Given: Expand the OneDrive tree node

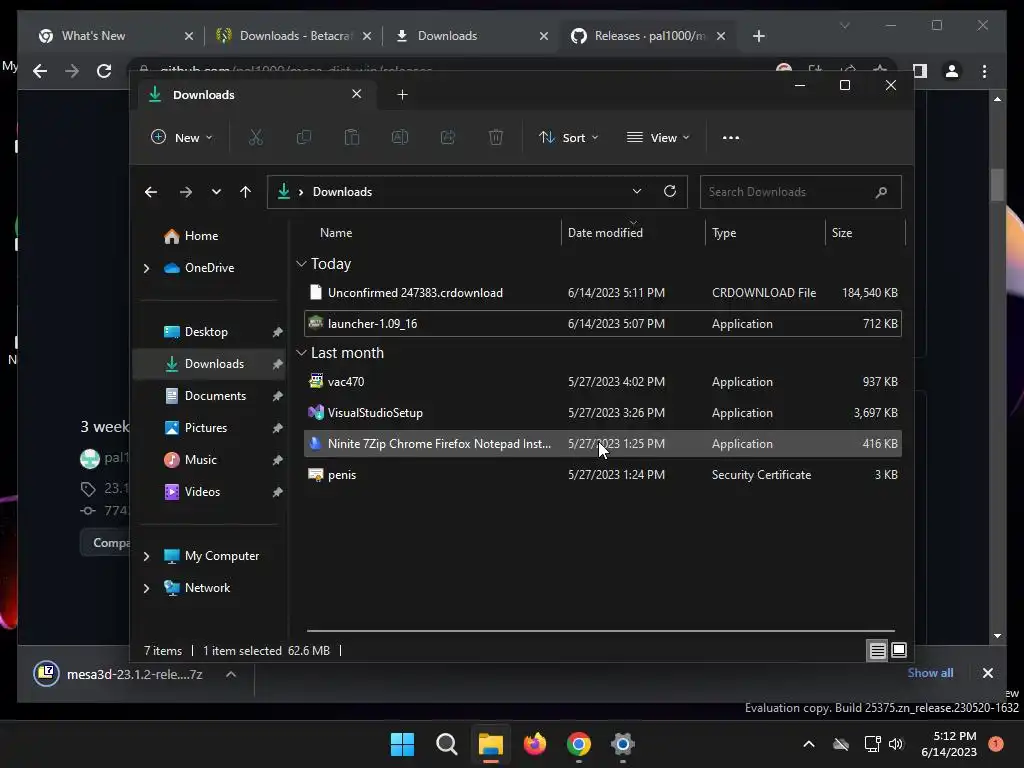Looking at the screenshot, I should (x=146, y=268).
